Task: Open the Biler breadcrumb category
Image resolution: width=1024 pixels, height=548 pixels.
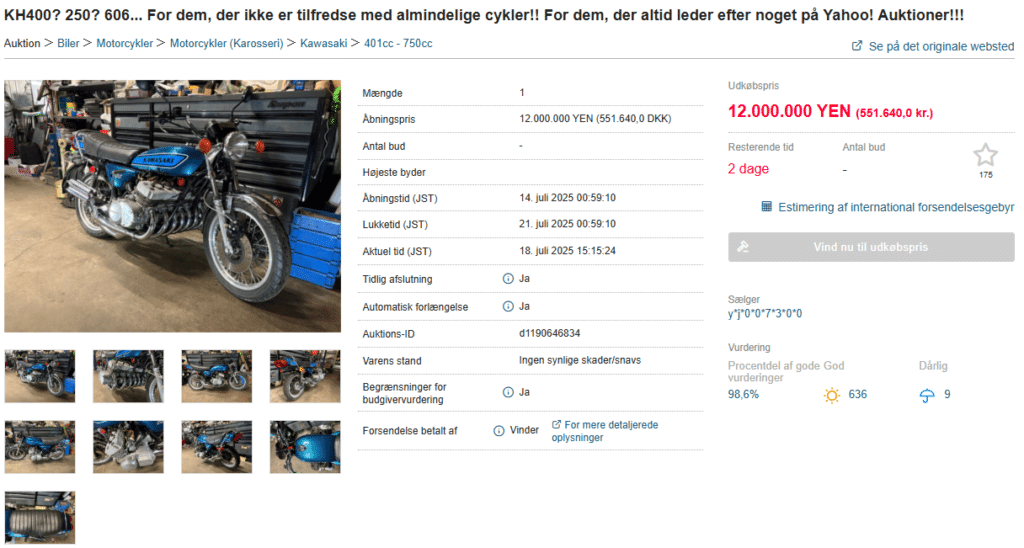Action: (x=68, y=43)
